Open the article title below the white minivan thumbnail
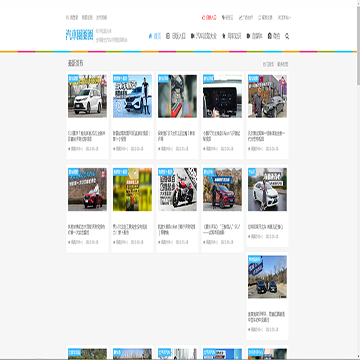 tap(87, 135)
